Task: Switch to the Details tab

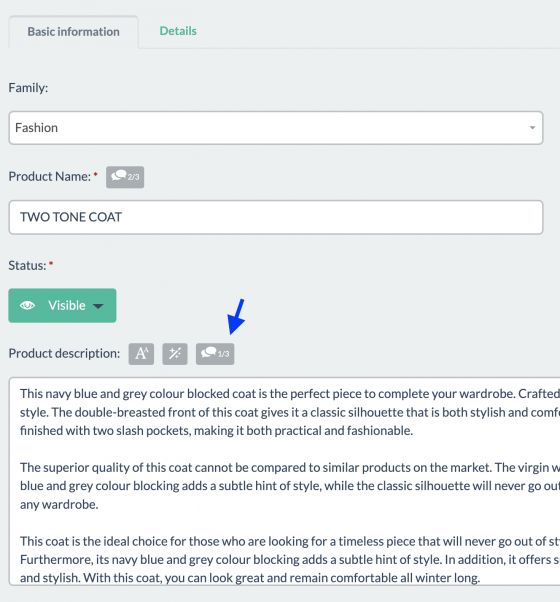Action: [x=178, y=31]
